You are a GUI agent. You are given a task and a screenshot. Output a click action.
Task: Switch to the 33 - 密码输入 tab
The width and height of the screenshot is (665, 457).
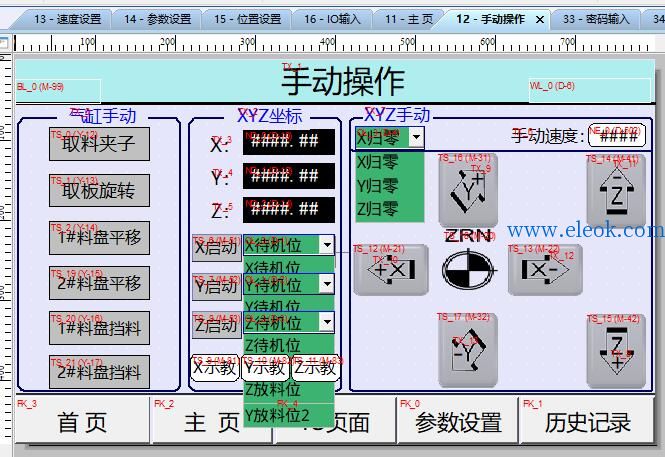[596, 19]
